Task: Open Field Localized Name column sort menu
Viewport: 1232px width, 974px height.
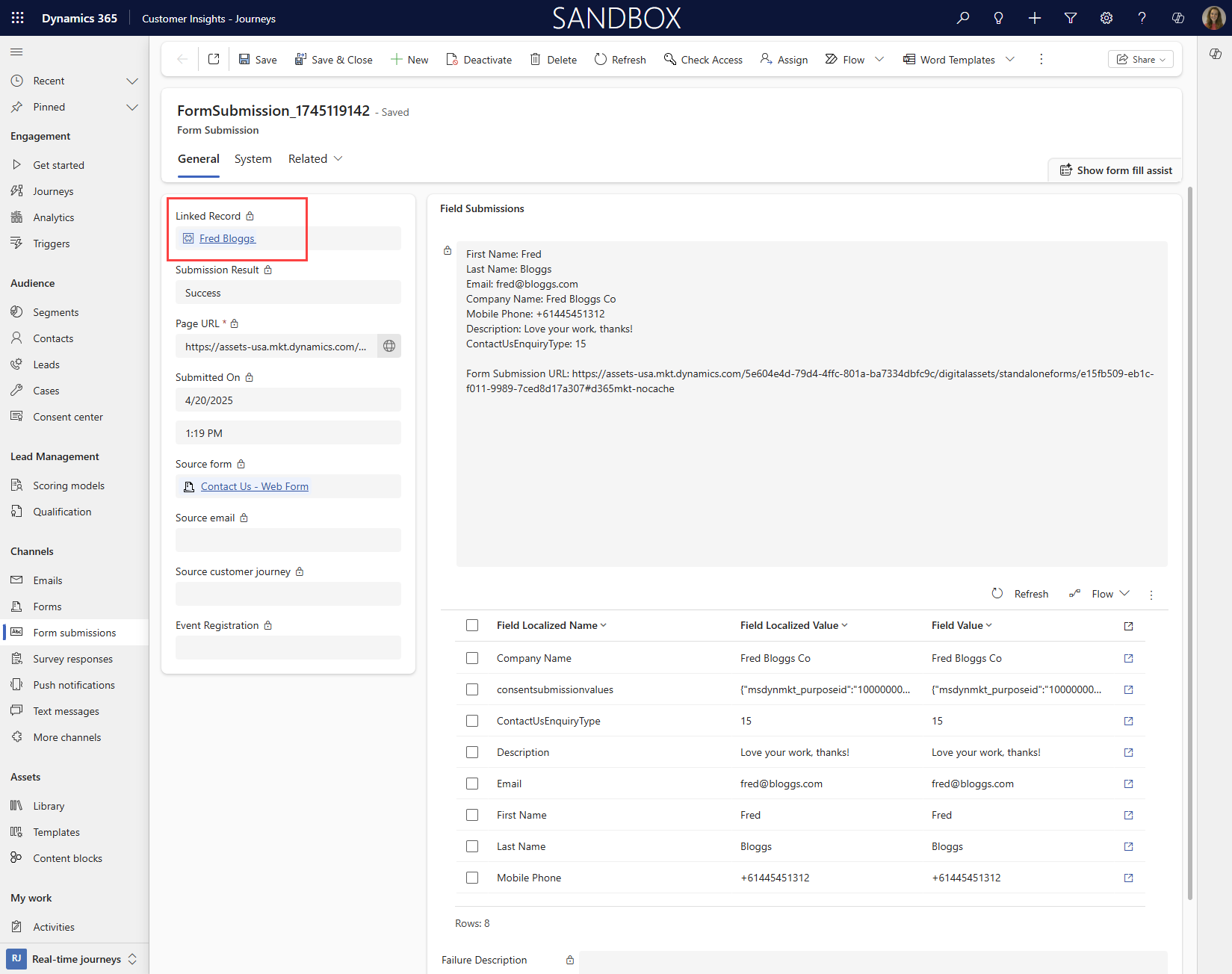Action: pos(551,625)
